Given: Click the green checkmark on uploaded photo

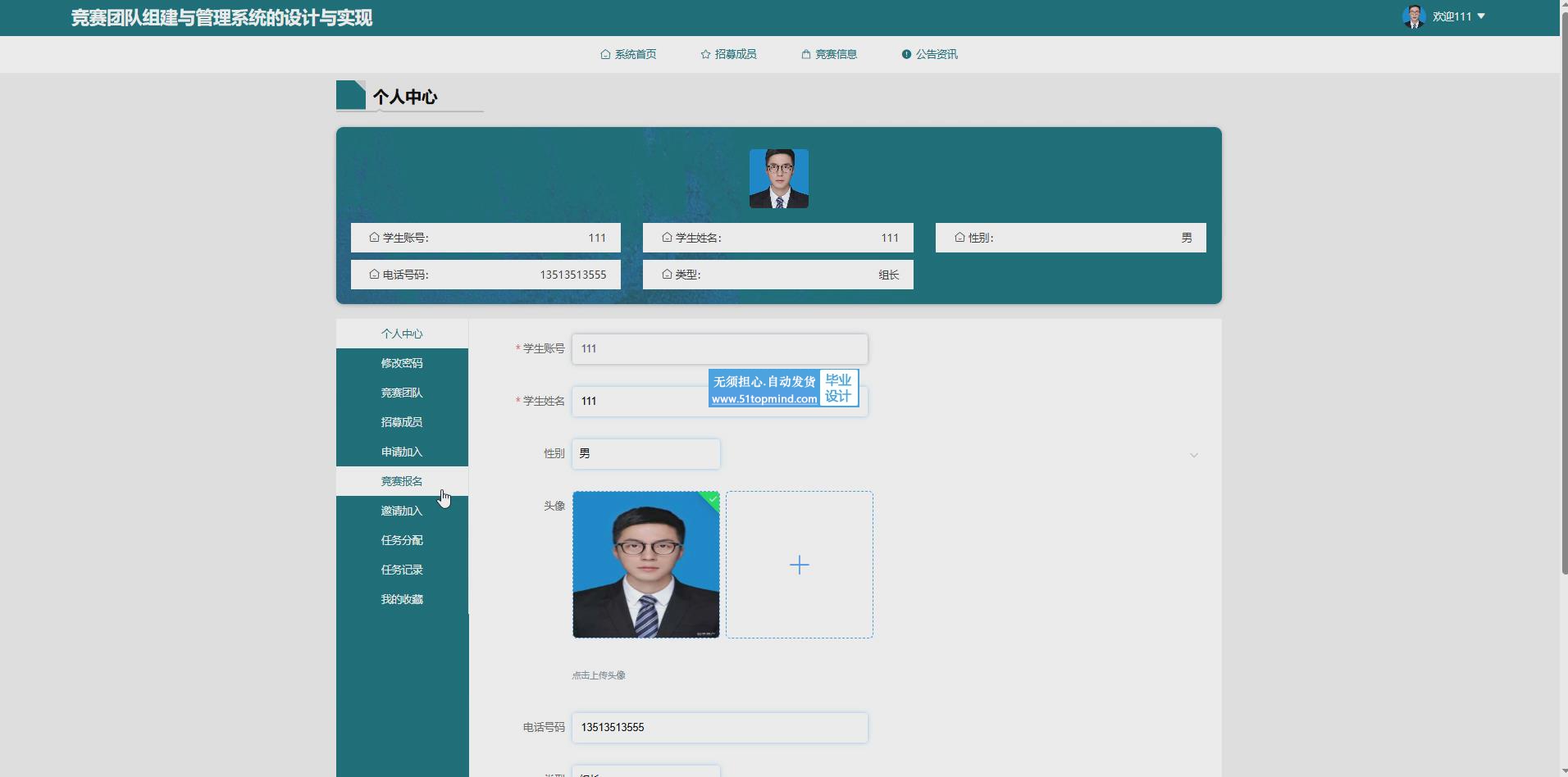Looking at the screenshot, I should [712, 499].
